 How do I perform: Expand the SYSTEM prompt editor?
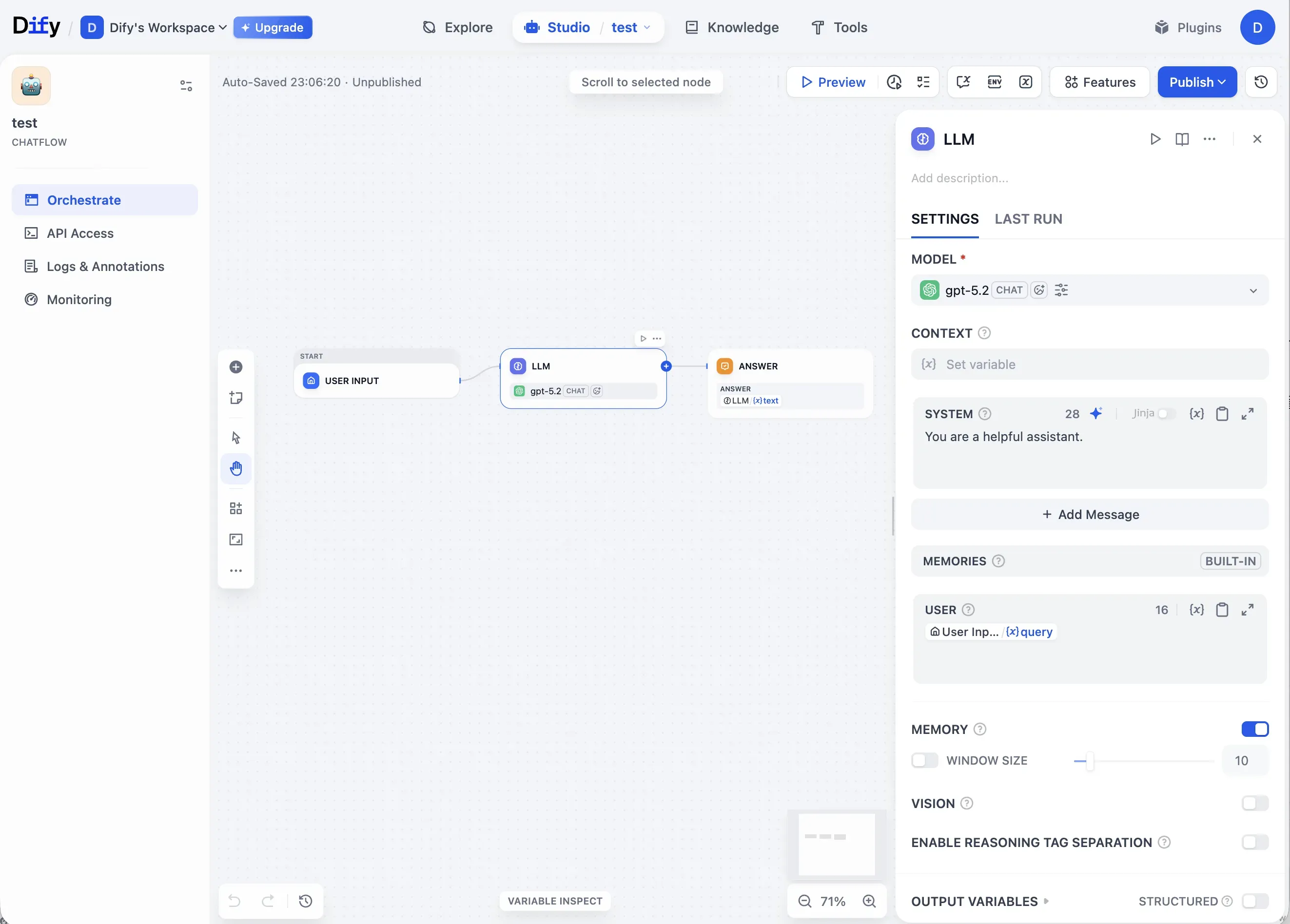pos(1247,413)
